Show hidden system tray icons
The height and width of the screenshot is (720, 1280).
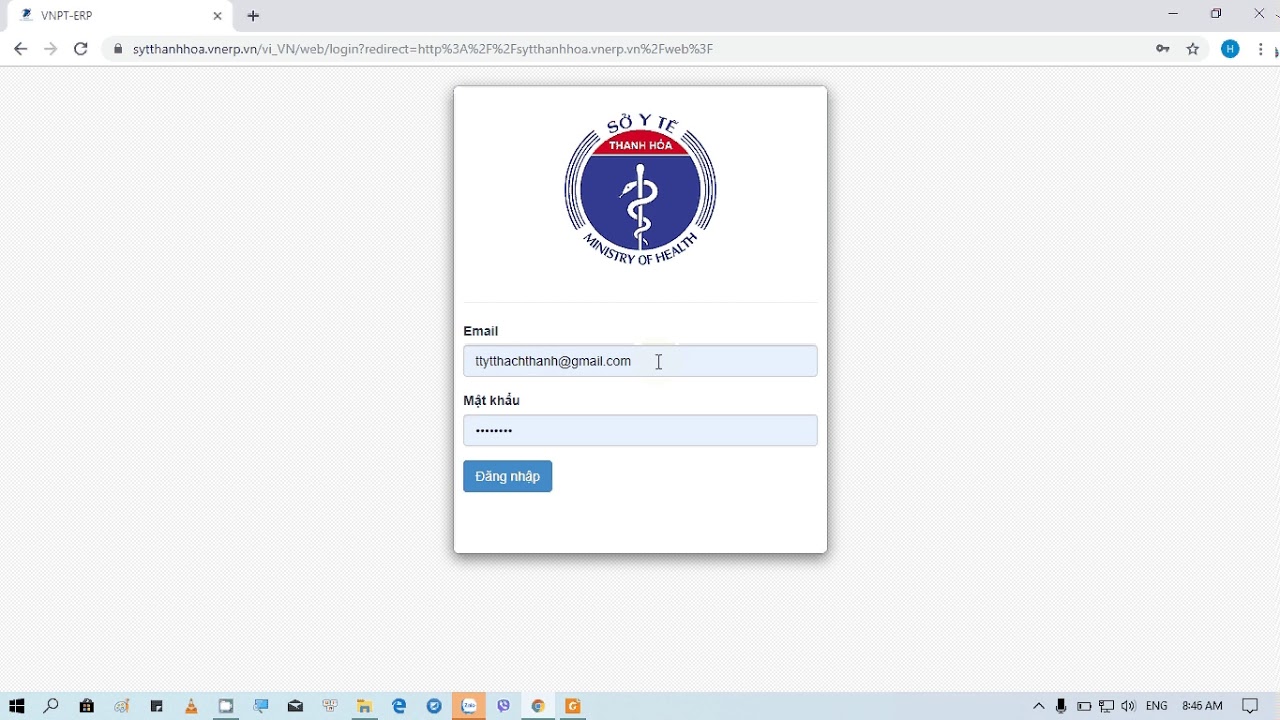(x=1038, y=706)
